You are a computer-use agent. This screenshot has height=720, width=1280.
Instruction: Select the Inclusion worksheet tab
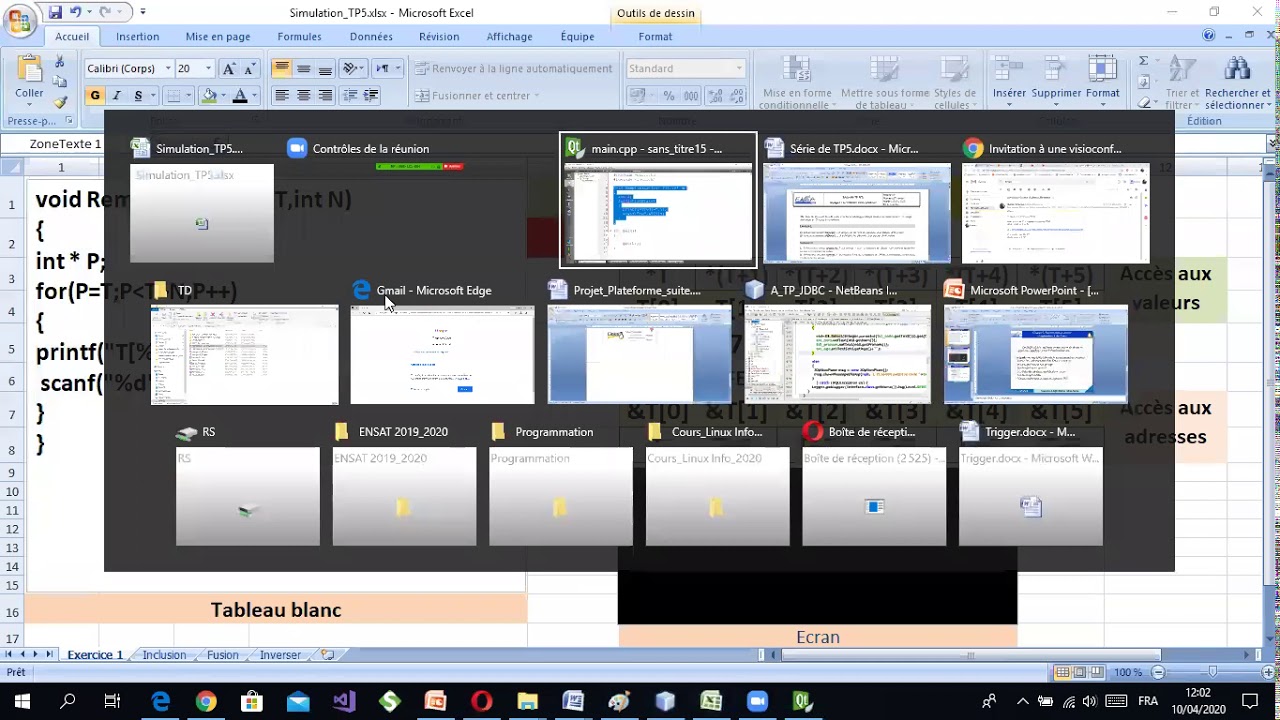point(164,655)
